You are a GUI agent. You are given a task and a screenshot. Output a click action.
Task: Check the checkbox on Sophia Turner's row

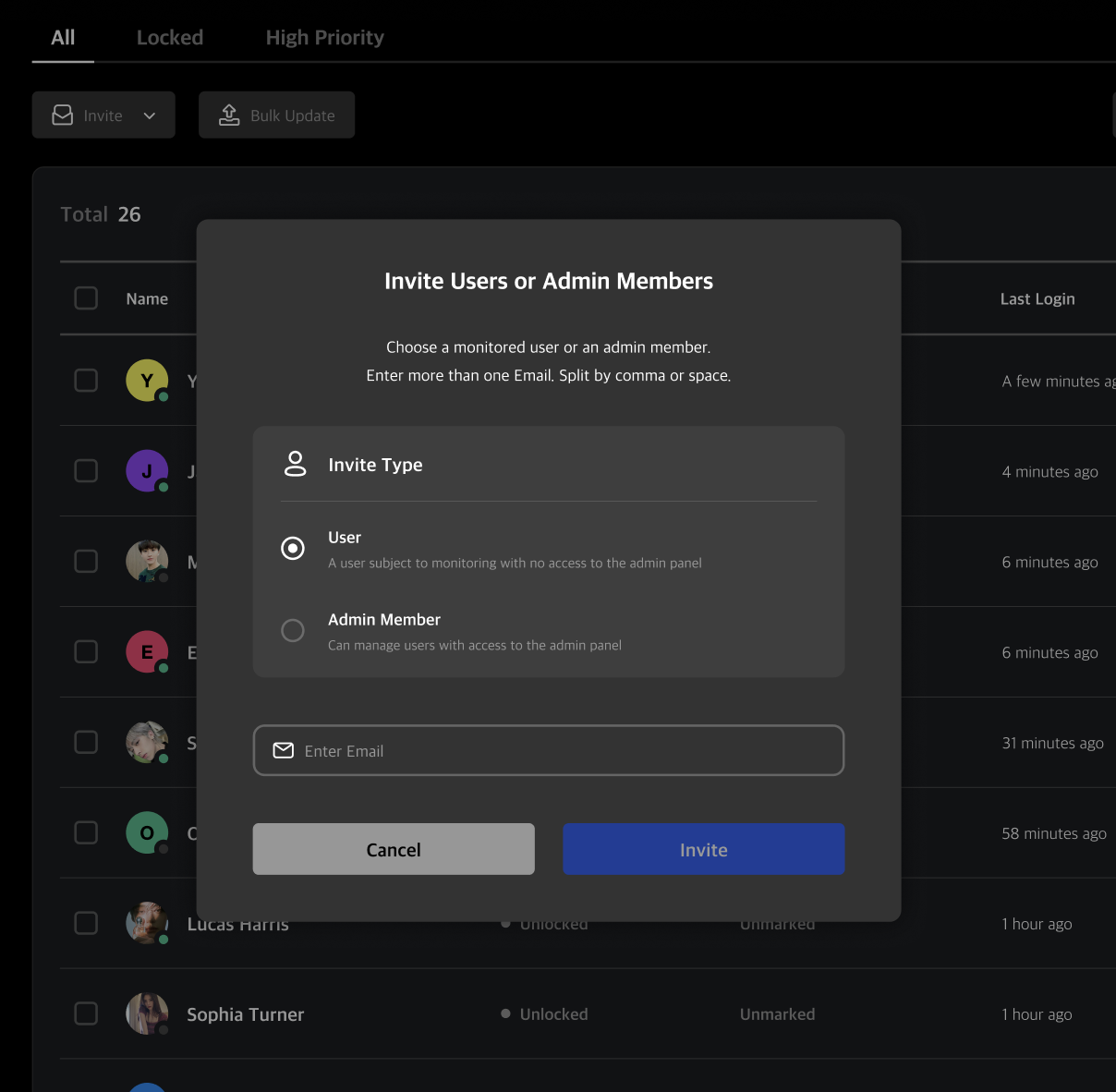coord(86,1013)
